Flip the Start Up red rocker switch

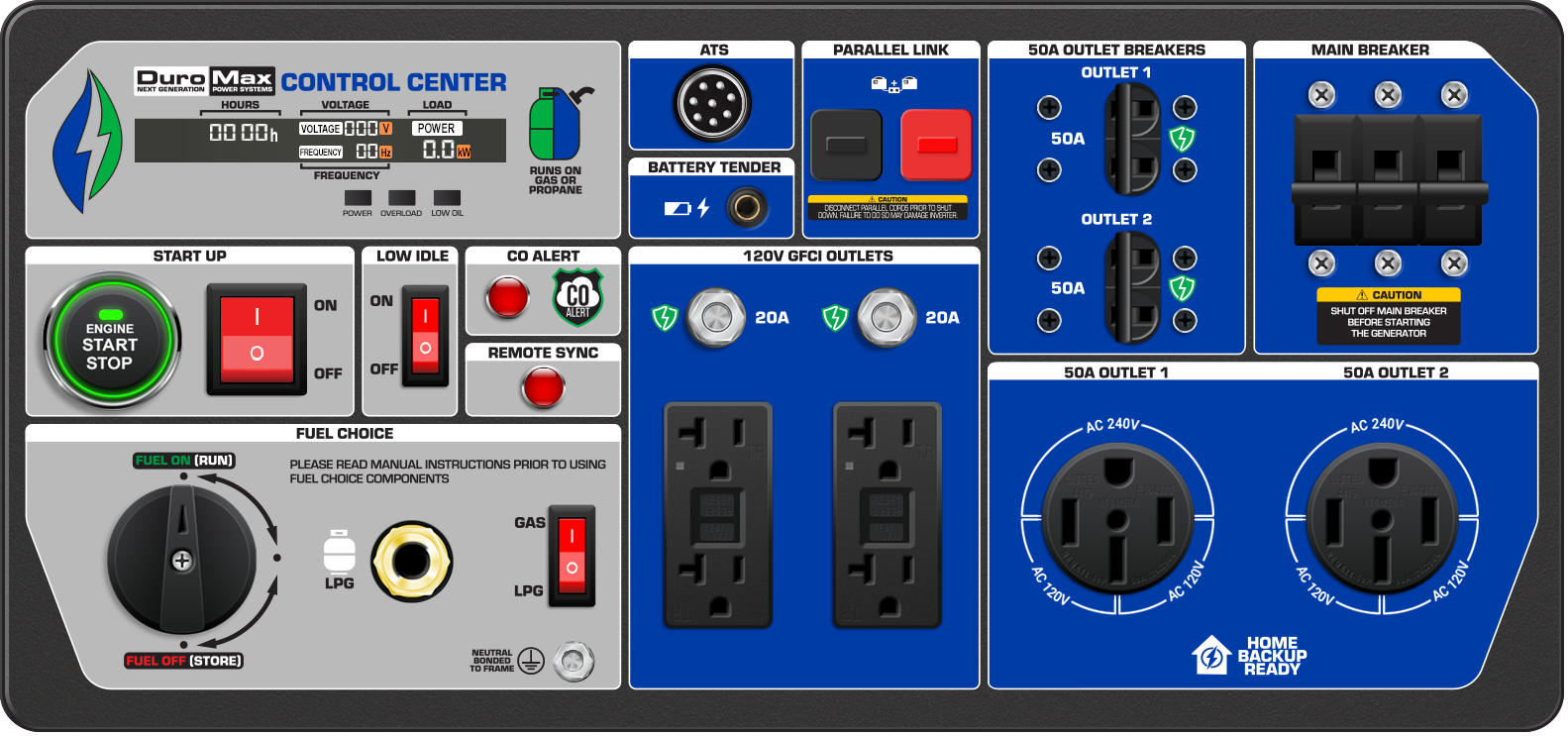tap(257, 339)
